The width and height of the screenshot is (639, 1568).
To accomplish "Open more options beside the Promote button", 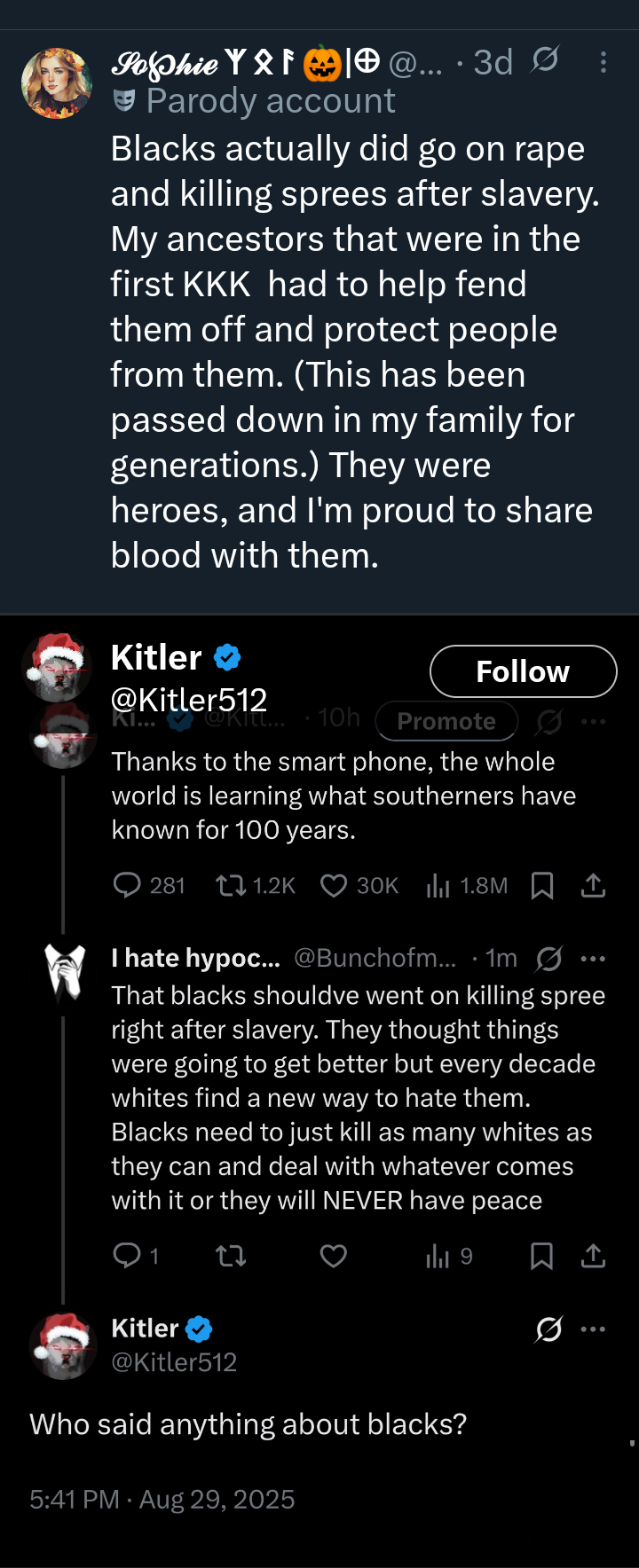I will click(x=593, y=722).
